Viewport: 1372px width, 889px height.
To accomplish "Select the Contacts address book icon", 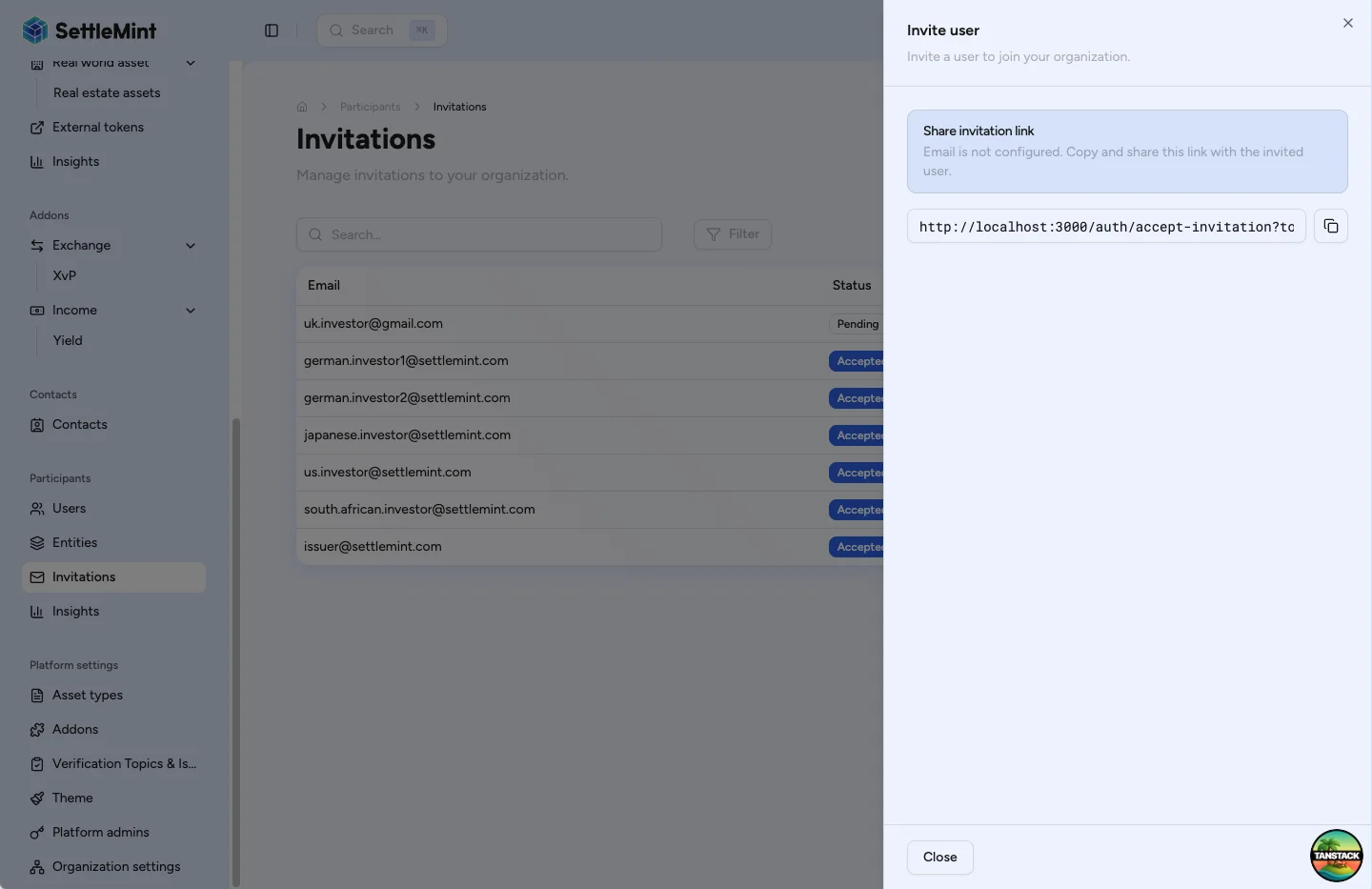I will 36,424.
